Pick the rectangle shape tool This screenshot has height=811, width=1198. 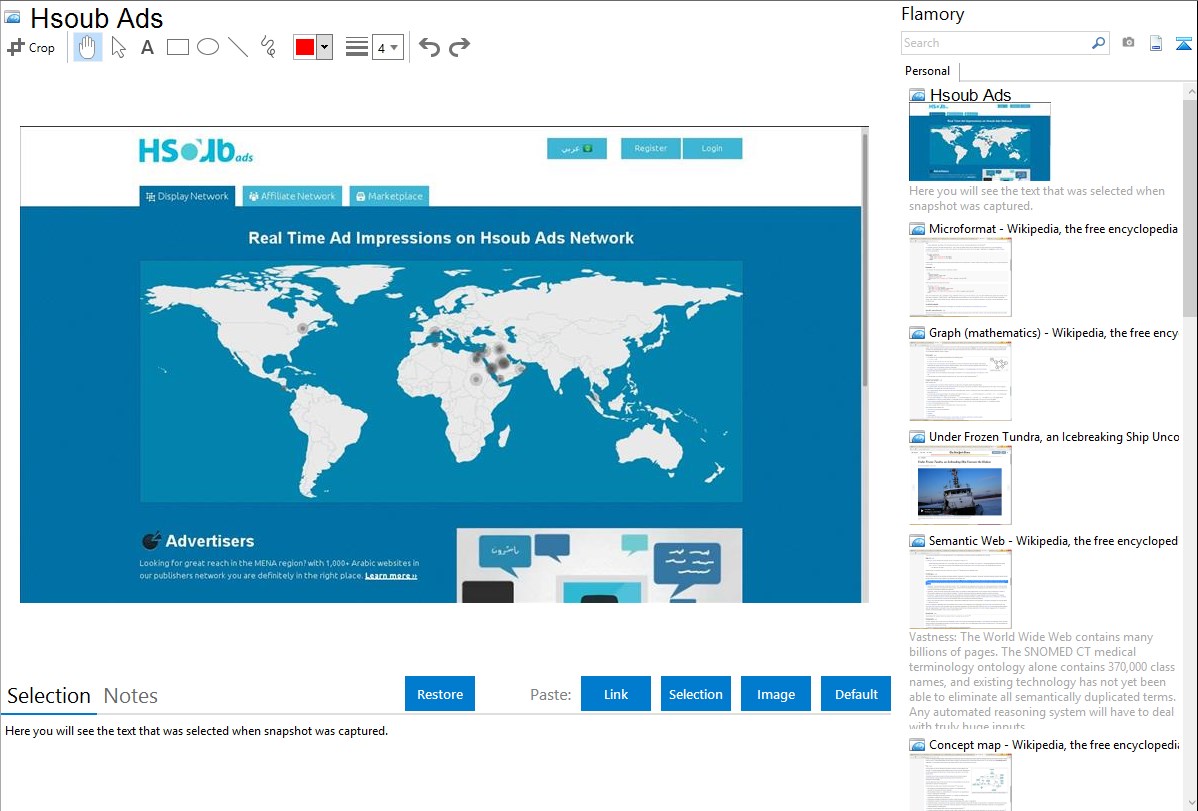pos(178,47)
